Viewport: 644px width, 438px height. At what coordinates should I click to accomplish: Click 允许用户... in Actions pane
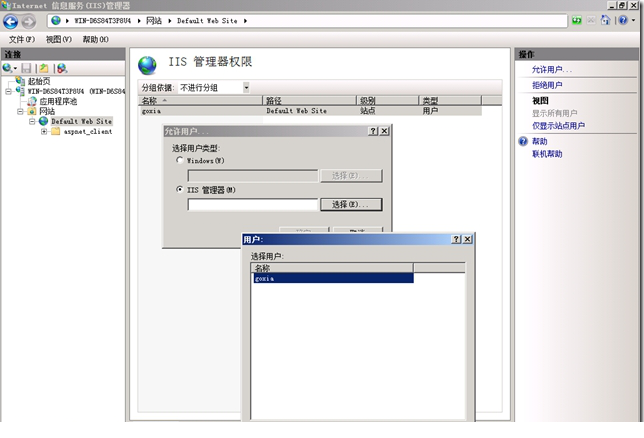tap(552, 69)
